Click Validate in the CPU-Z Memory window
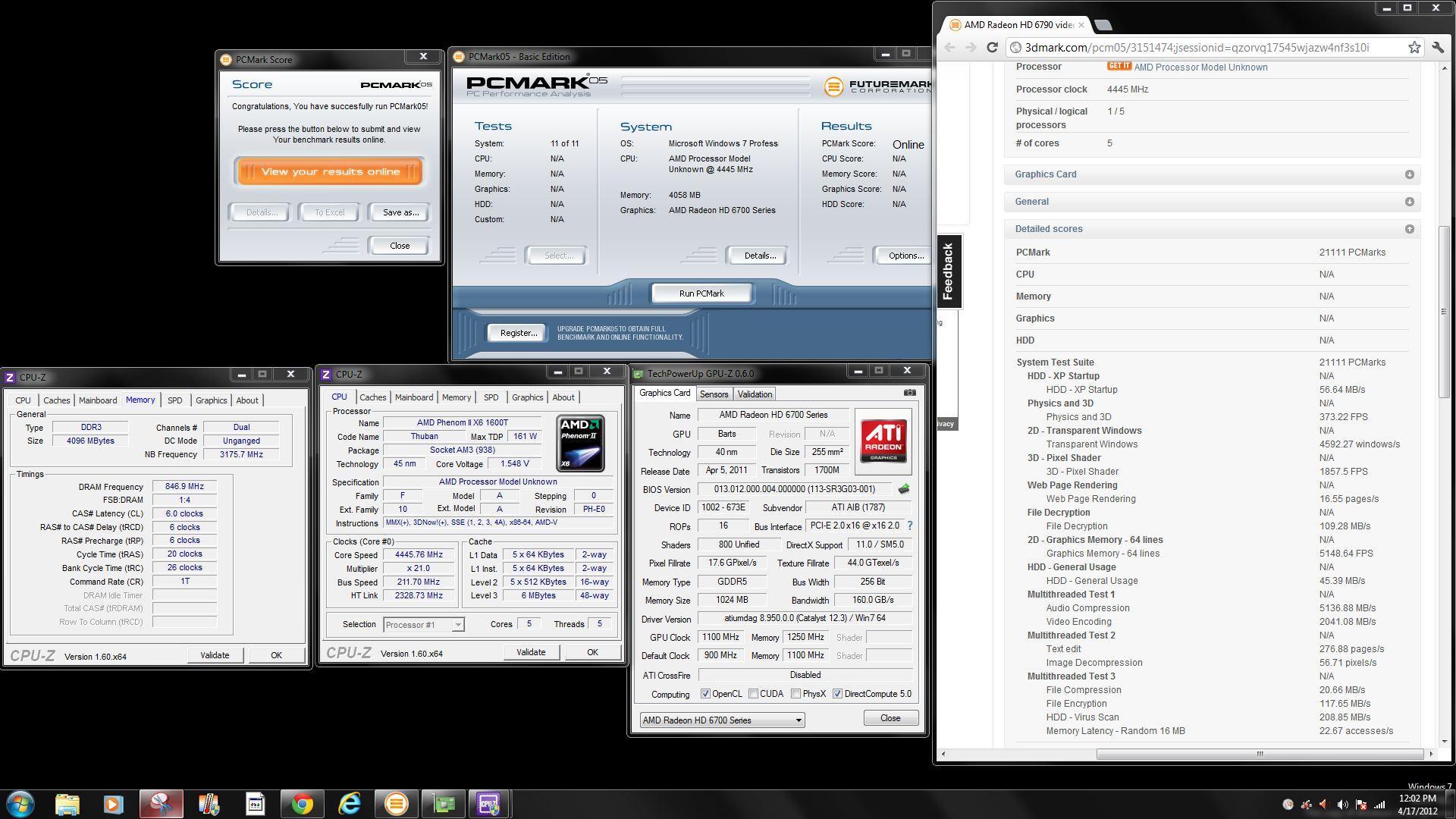The image size is (1456, 819). pyautogui.click(x=215, y=655)
